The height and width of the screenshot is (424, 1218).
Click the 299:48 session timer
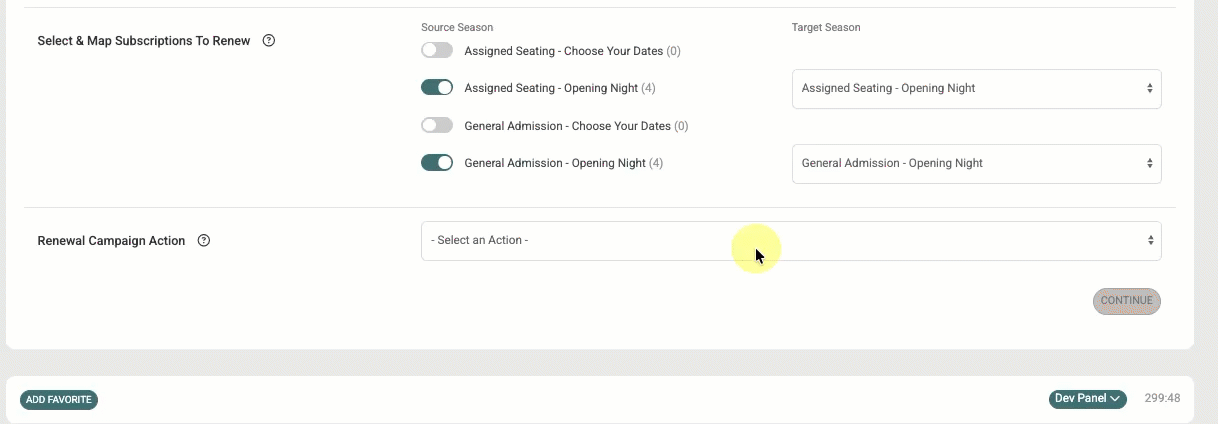[1162, 398]
